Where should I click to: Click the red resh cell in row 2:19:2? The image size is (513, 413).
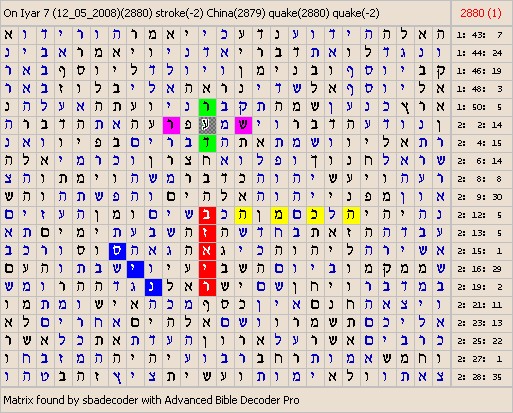(x=207, y=287)
